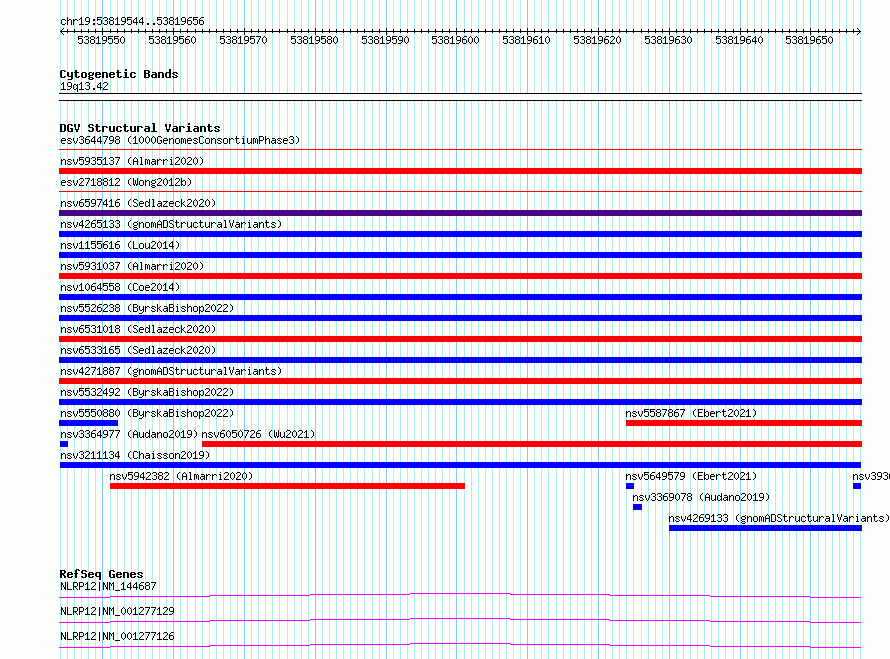Click the nsv1064558 (Coe2014) label
Viewport: 890px width, 659px height.
pos(120,287)
